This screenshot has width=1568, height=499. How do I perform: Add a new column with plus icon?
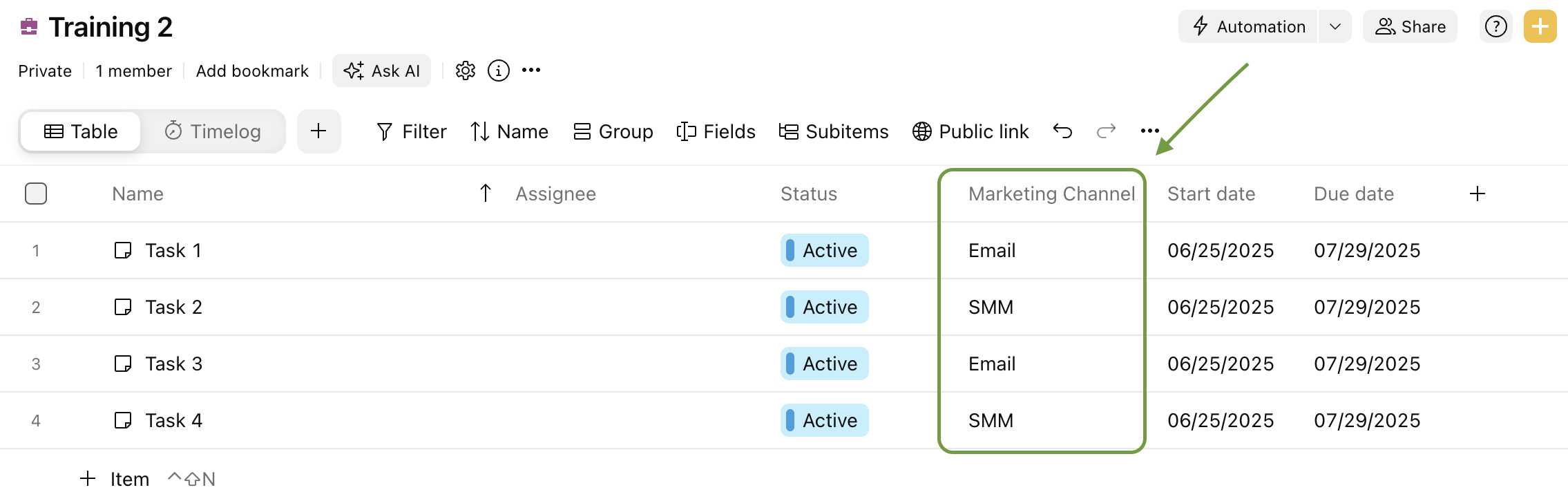click(1478, 194)
